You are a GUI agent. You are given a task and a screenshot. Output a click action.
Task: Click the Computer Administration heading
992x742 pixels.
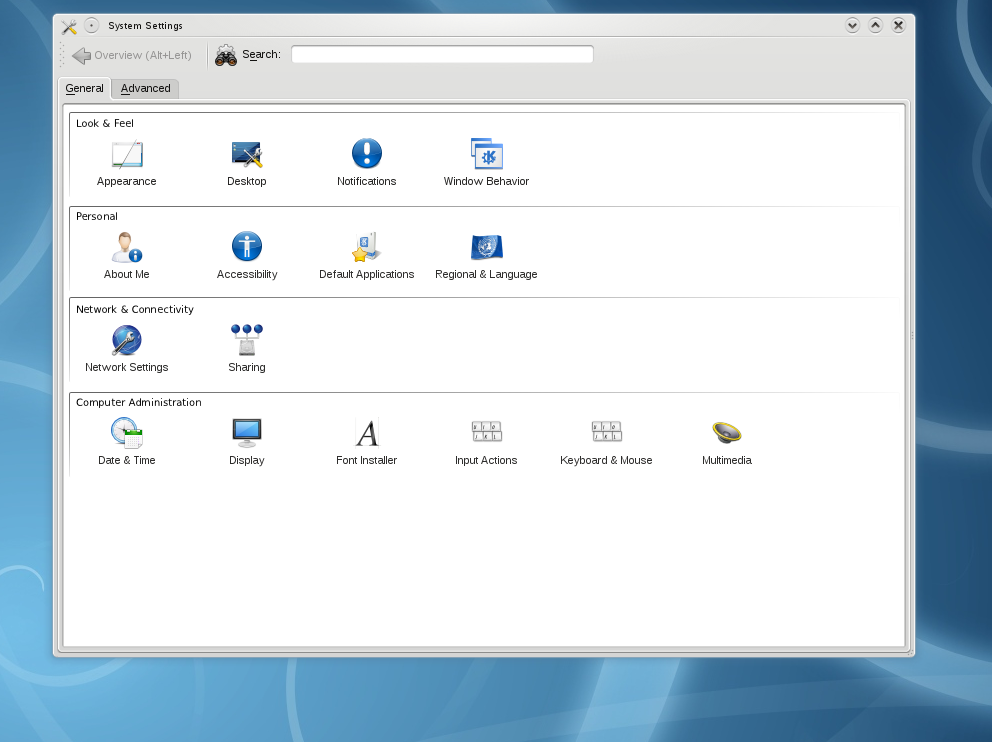pyautogui.click(x=139, y=402)
